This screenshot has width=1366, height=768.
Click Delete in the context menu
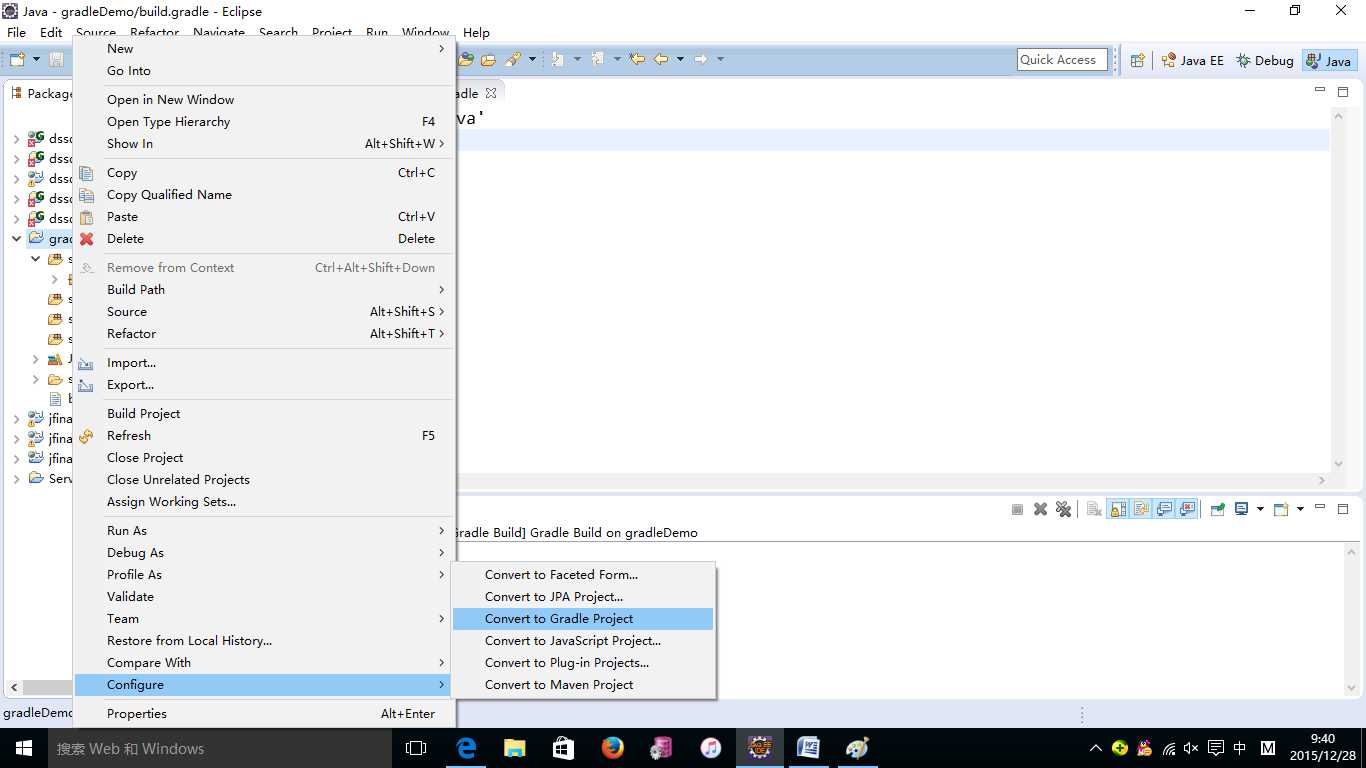263,239
